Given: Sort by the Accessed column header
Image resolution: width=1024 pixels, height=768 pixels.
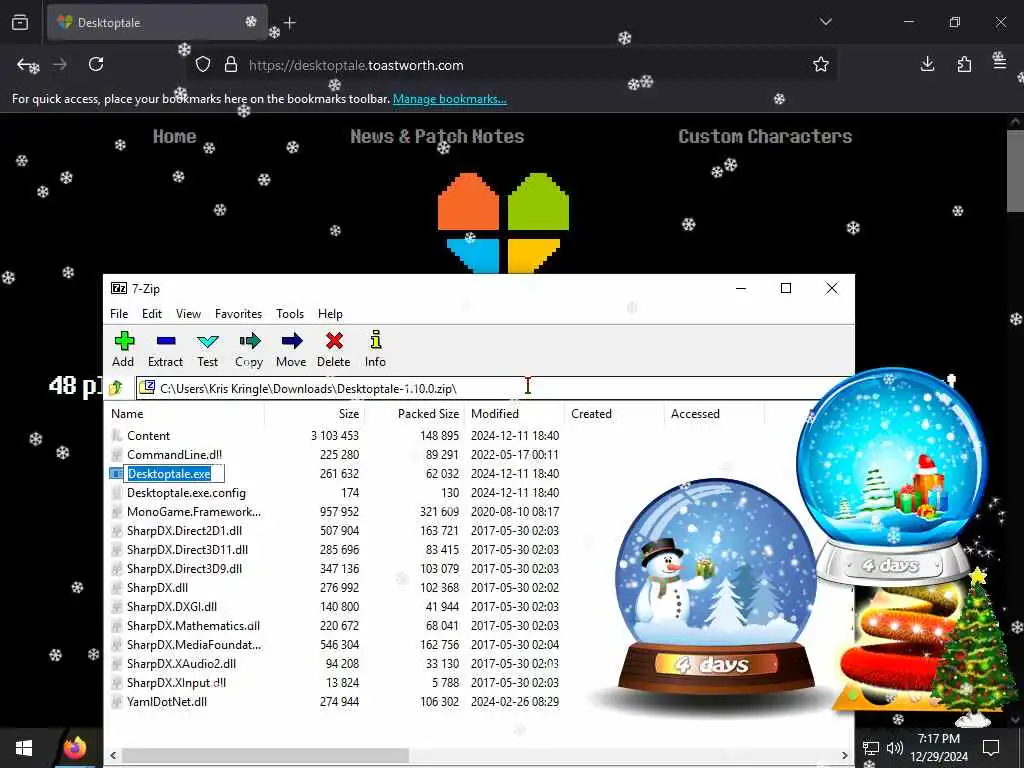Looking at the screenshot, I should tap(714, 413).
